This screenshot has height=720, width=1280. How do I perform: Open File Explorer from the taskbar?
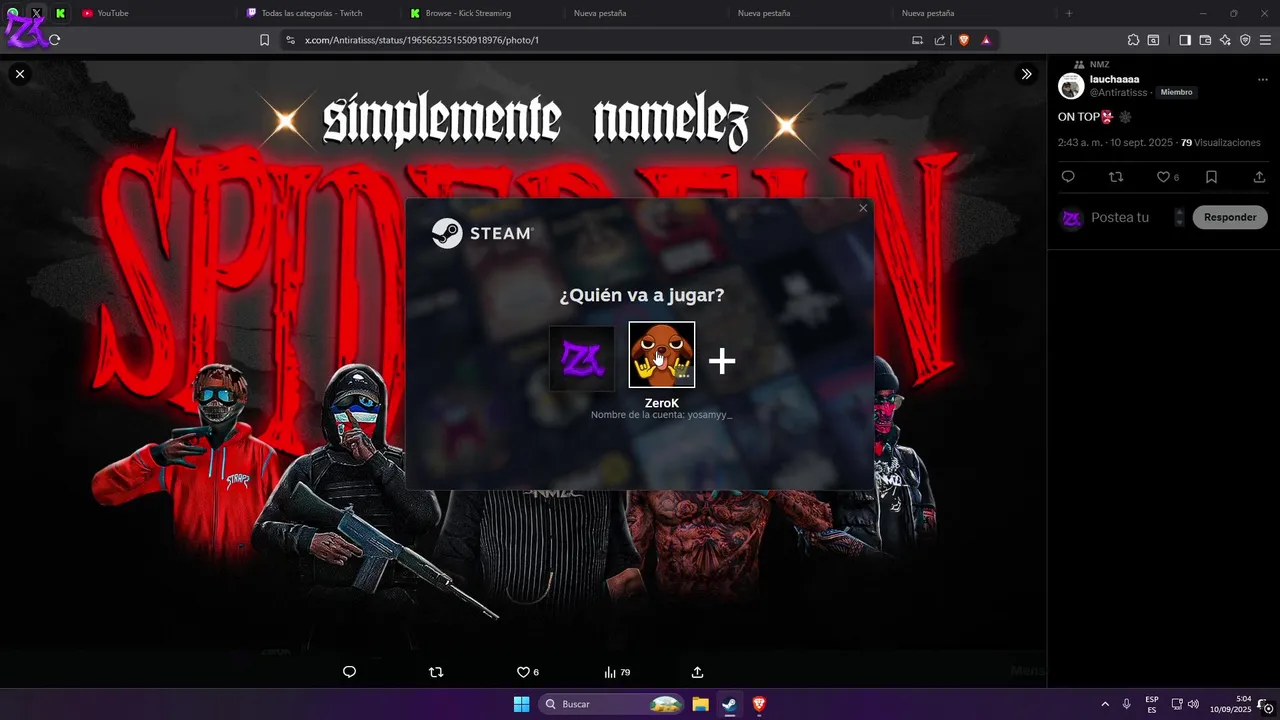point(700,704)
